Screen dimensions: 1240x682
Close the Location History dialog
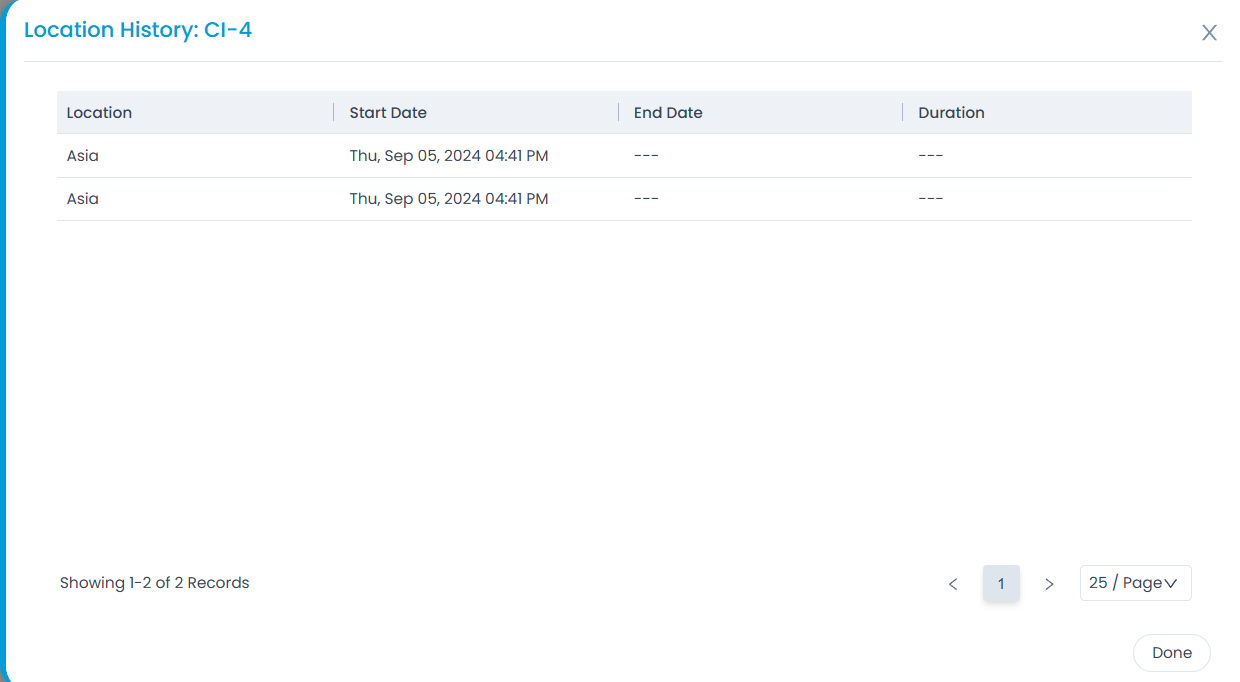click(x=1209, y=33)
